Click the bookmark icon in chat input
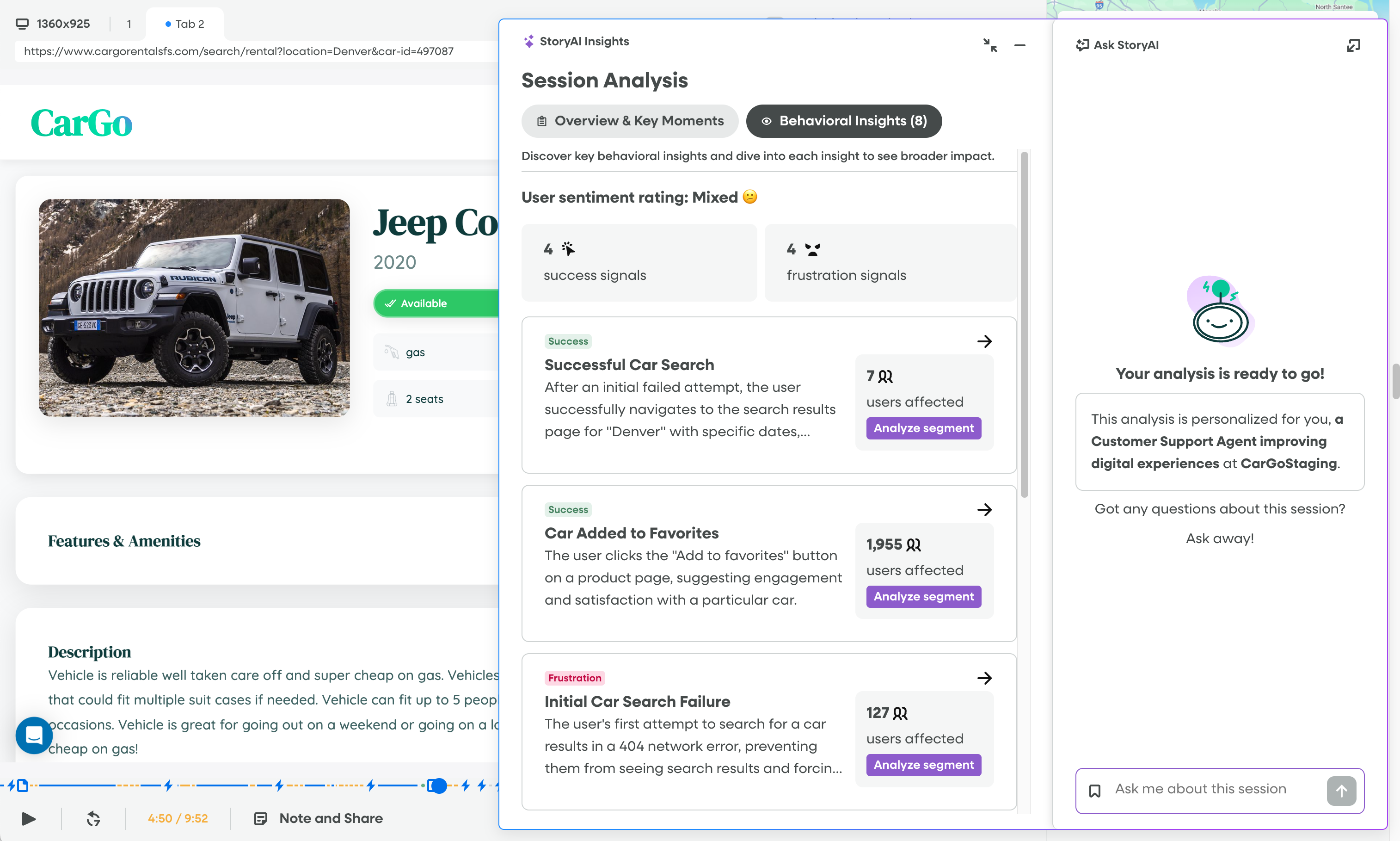The height and width of the screenshot is (841, 1400). pyautogui.click(x=1095, y=790)
